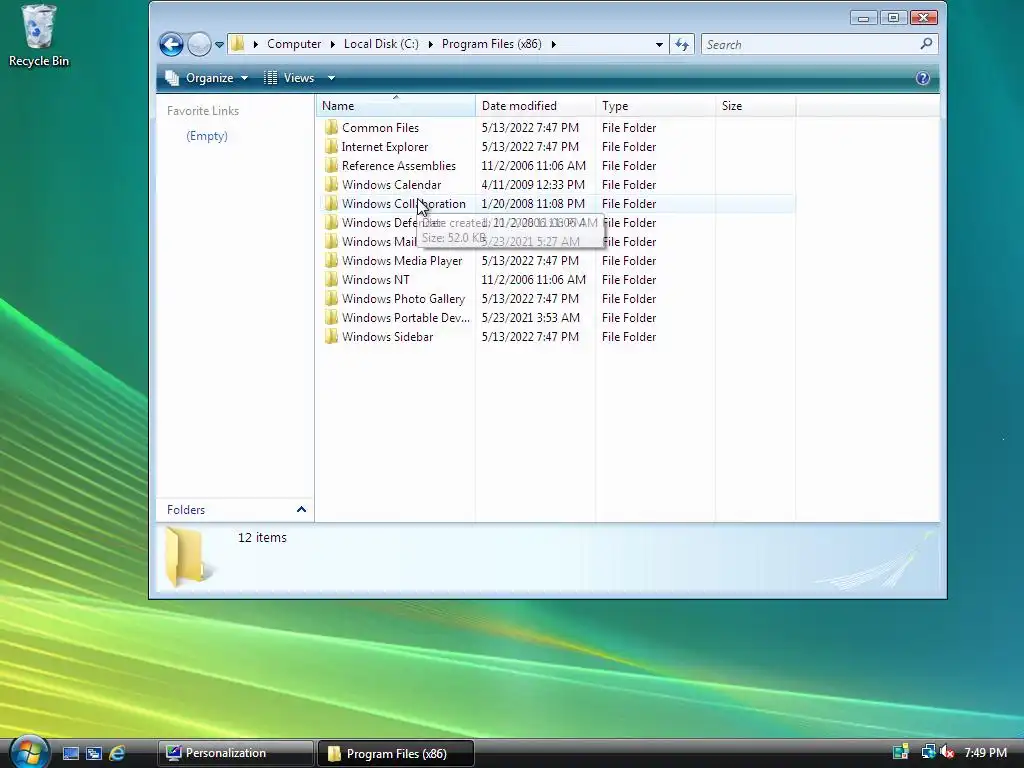1024x768 pixels.
Task: Open the Views dropdown arrow
Action: point(331,78)
